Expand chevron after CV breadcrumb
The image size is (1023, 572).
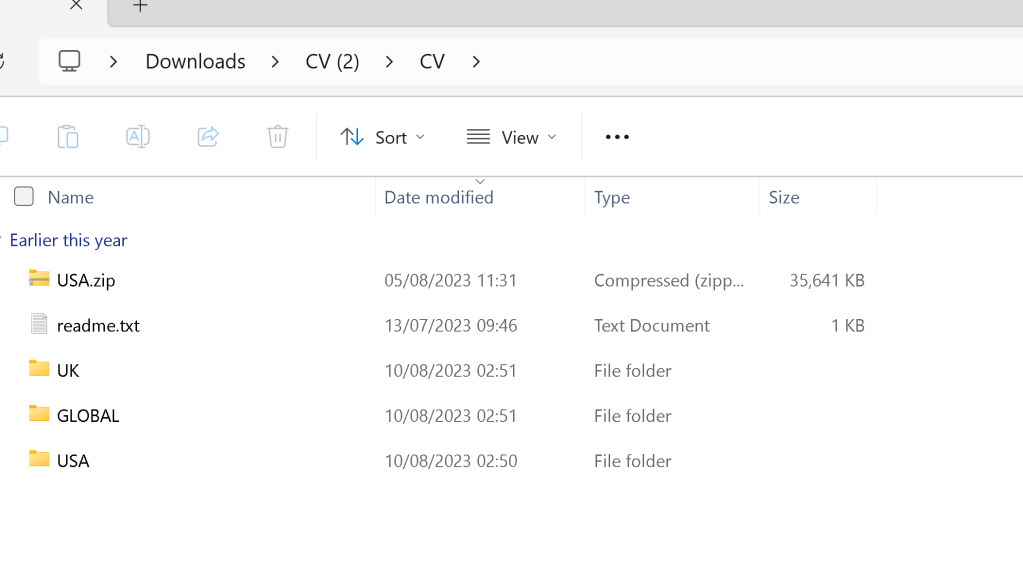(x=476, y=62)
